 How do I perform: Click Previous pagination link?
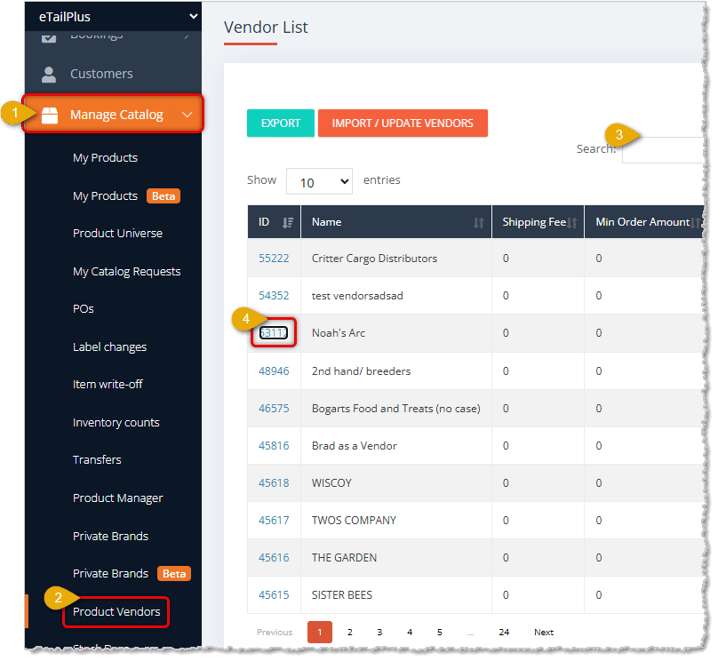coord(275,633)
